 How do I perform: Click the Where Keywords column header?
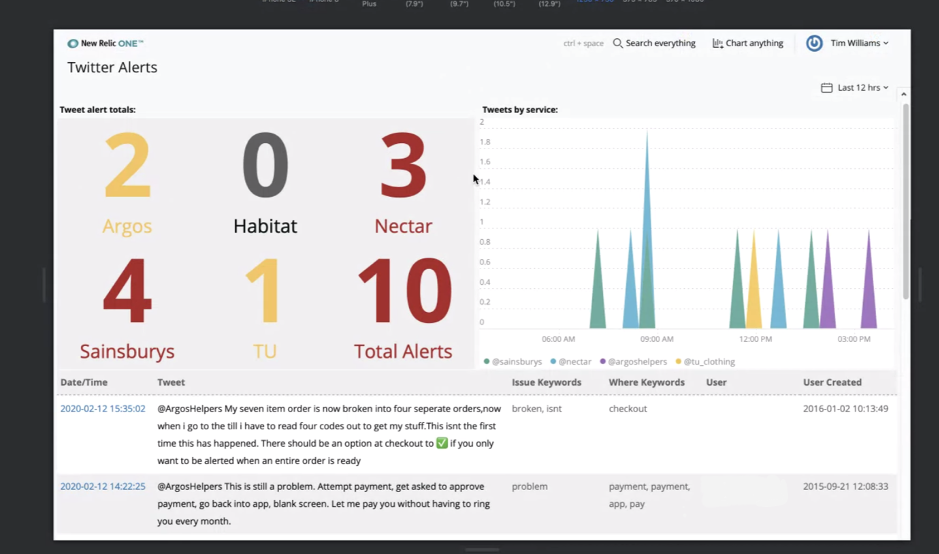646,382
